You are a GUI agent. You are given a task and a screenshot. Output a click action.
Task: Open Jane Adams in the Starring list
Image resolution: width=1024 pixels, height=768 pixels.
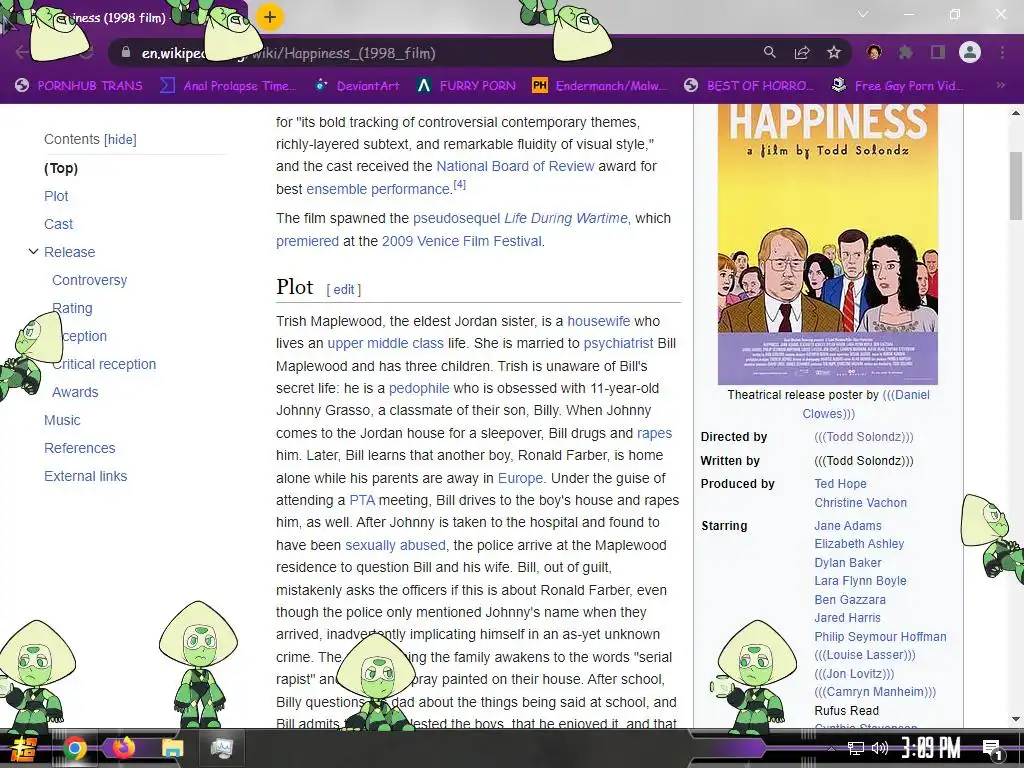pos(848,526)
